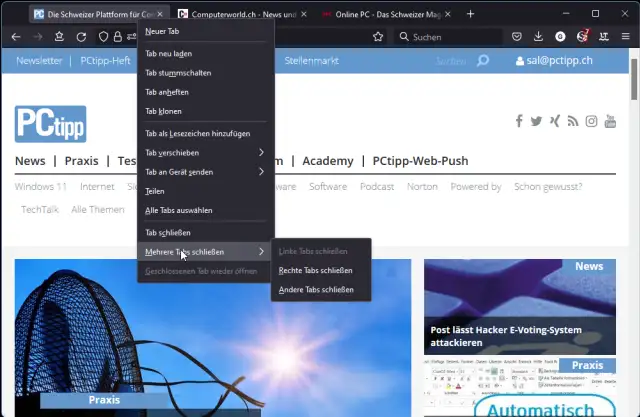Open the Norton topic link
Screen dimensions: 640x417
(x=422, y=187)
